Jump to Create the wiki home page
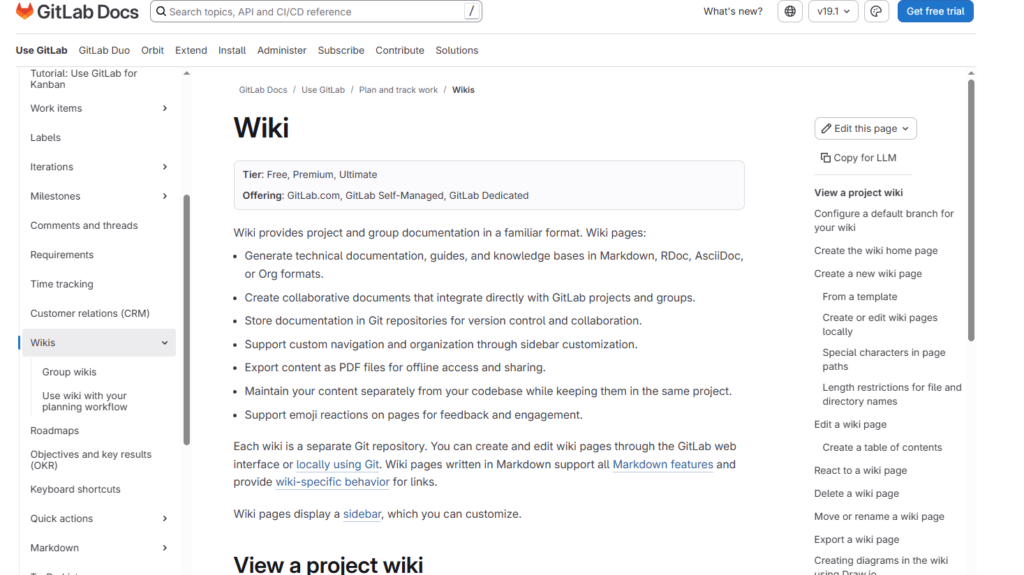1024x575 pixels. [x=876, y=251]
